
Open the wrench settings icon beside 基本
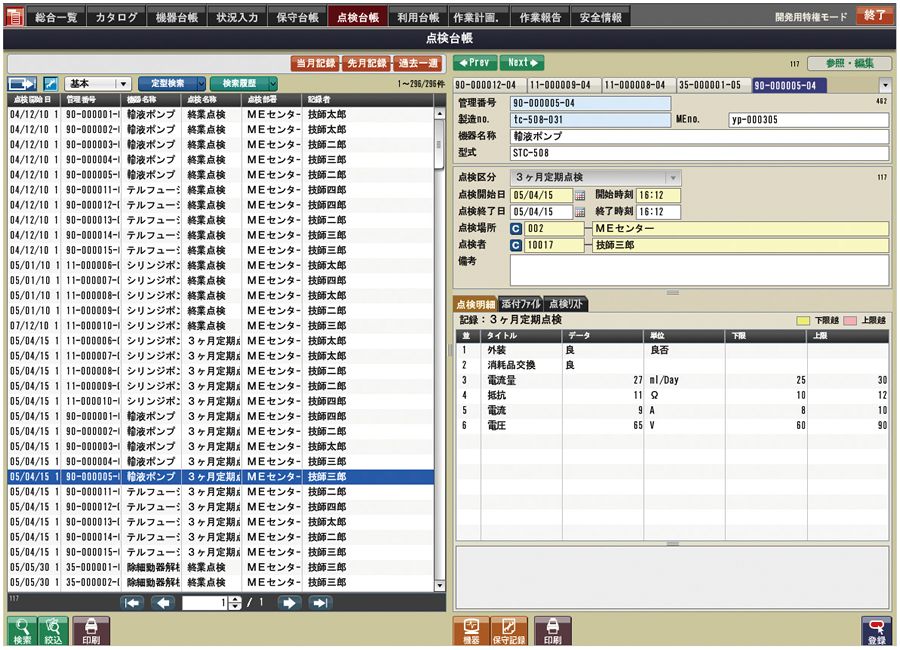click(51, 84)
